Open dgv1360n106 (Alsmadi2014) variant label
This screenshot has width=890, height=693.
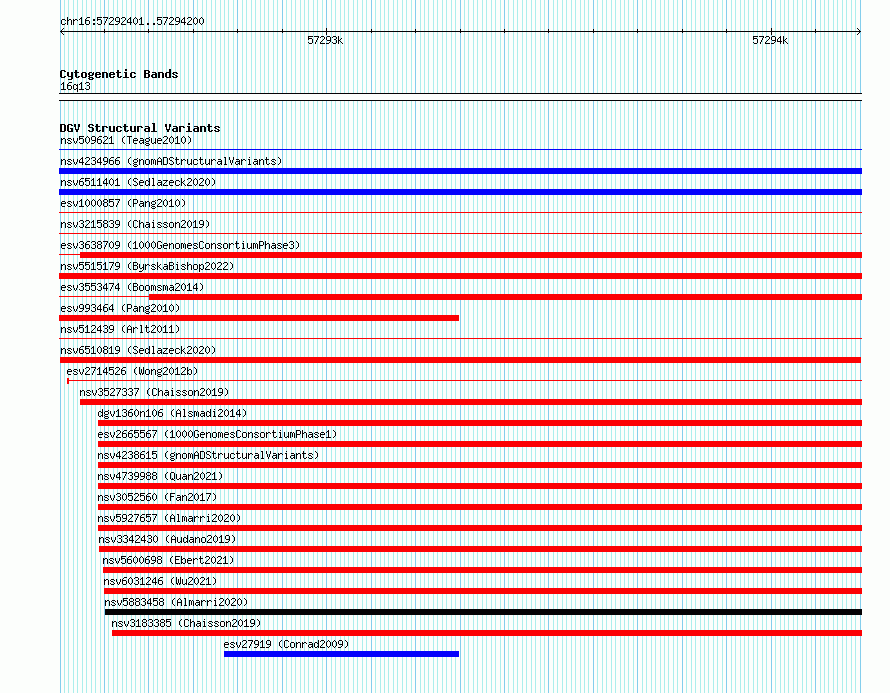pos(172,413)
